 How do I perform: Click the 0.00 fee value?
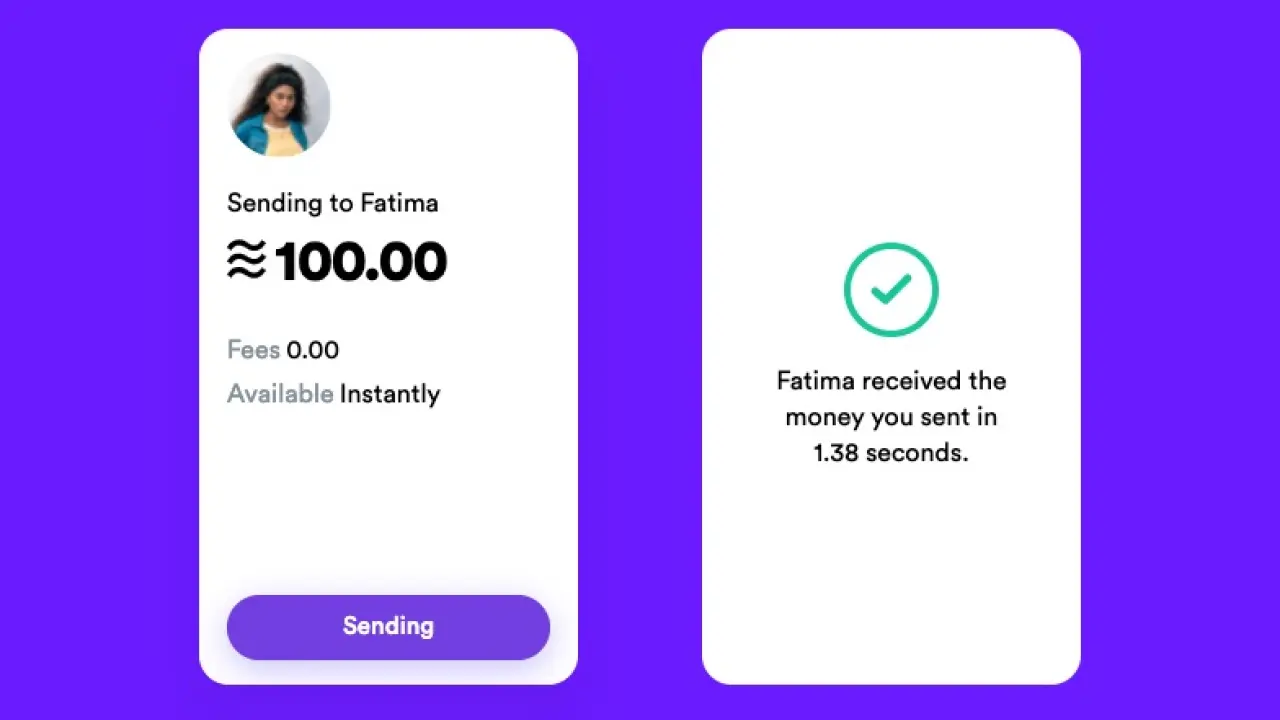(312, 350)
